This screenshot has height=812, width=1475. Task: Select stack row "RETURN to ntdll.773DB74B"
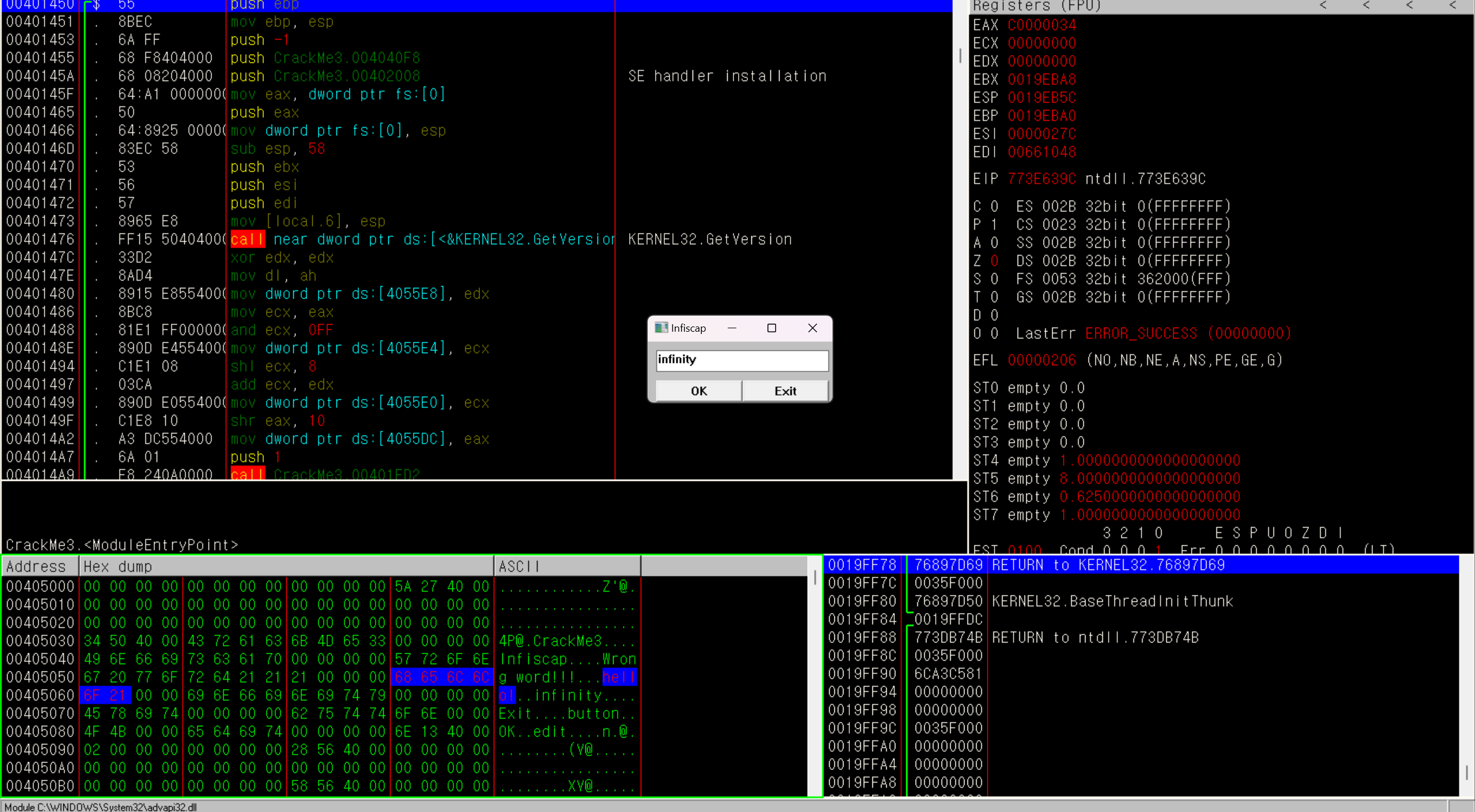pos(1095,638)
